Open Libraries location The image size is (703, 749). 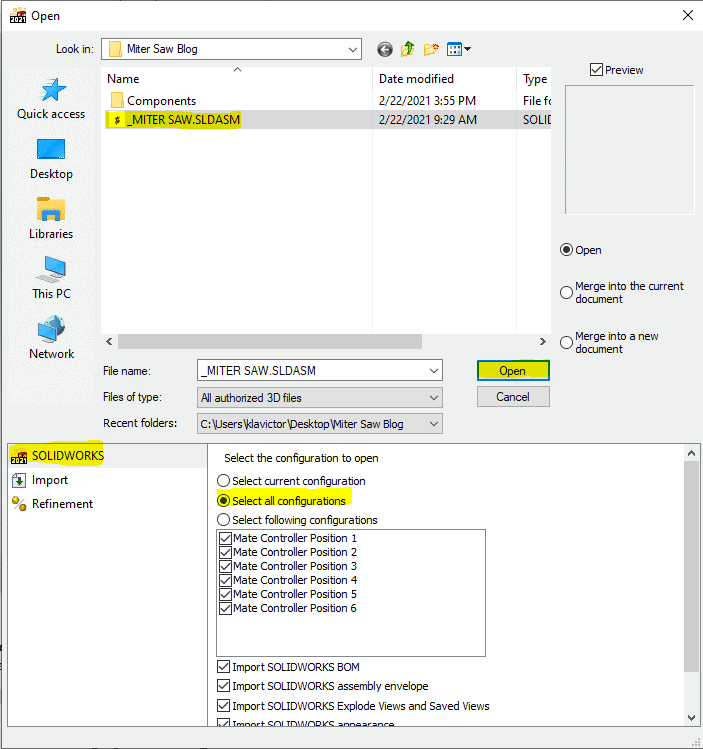click(x=51, y=219)
